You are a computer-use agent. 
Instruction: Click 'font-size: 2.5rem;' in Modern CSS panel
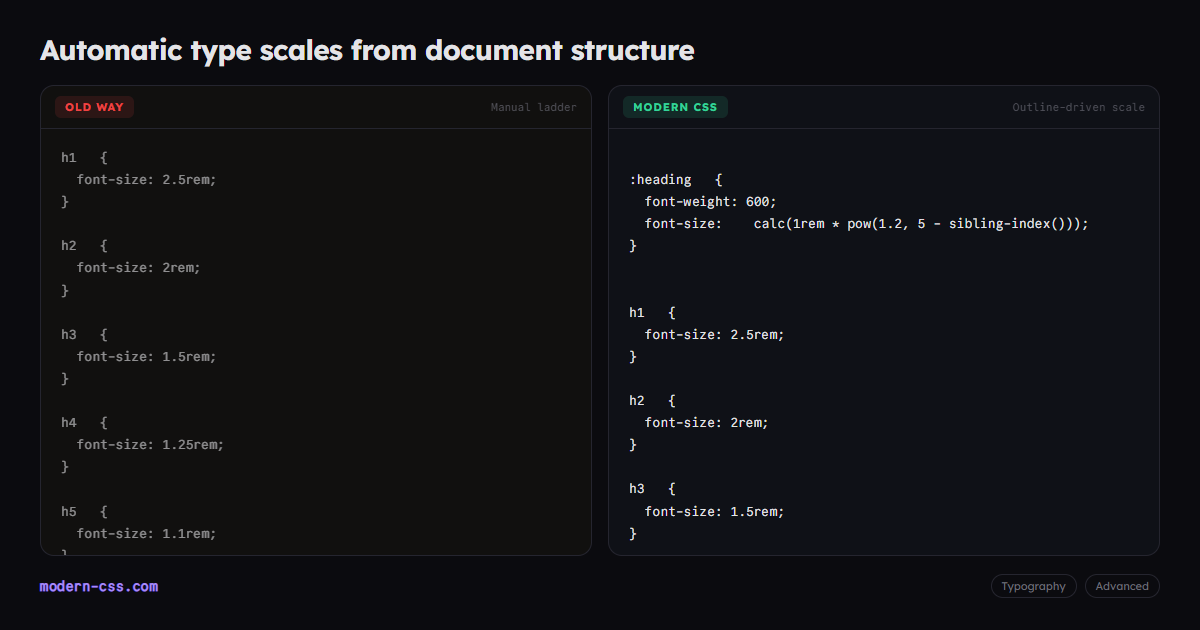(x=714, y=334)
